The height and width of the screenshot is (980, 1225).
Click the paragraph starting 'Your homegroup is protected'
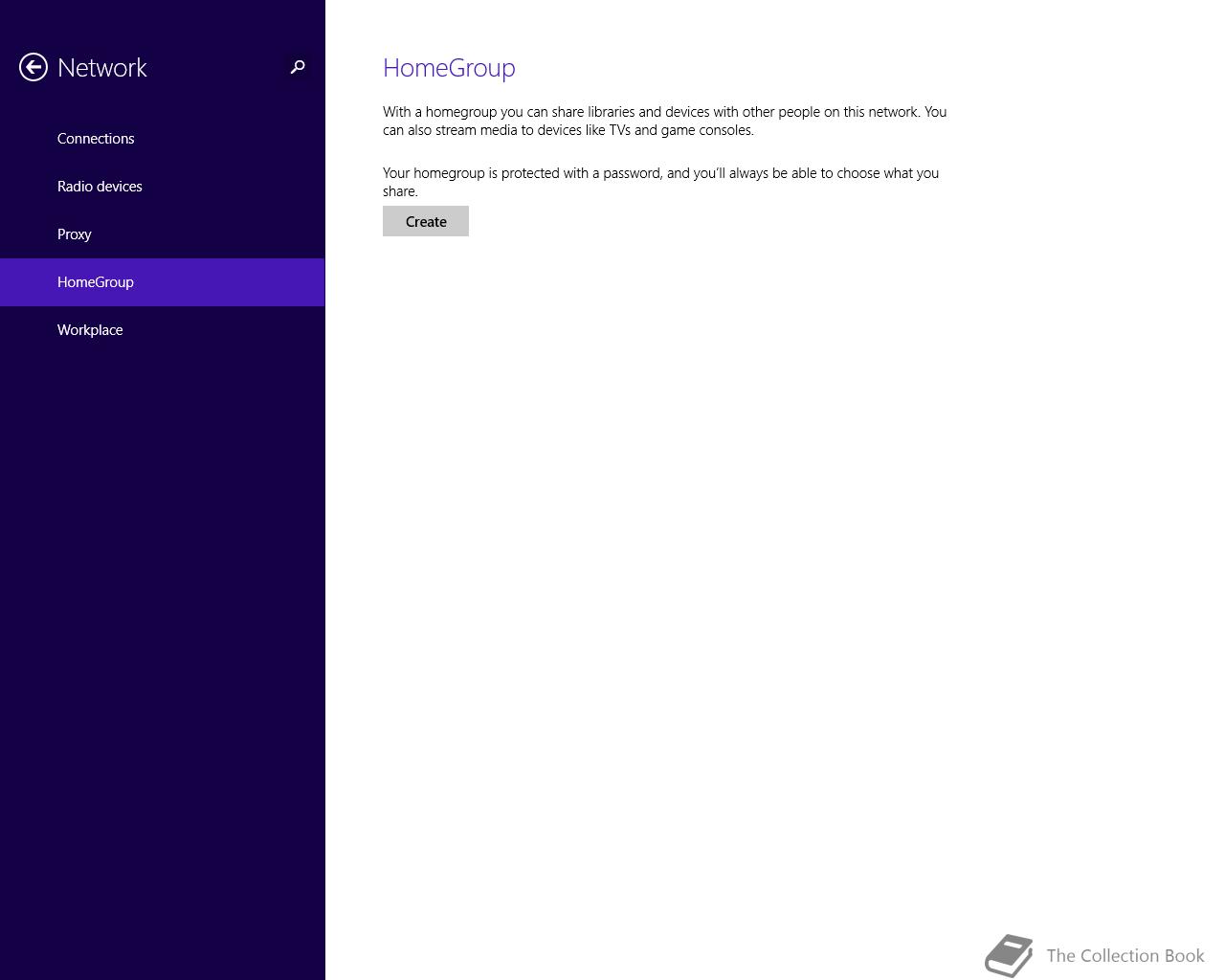[x=661, y=182]
